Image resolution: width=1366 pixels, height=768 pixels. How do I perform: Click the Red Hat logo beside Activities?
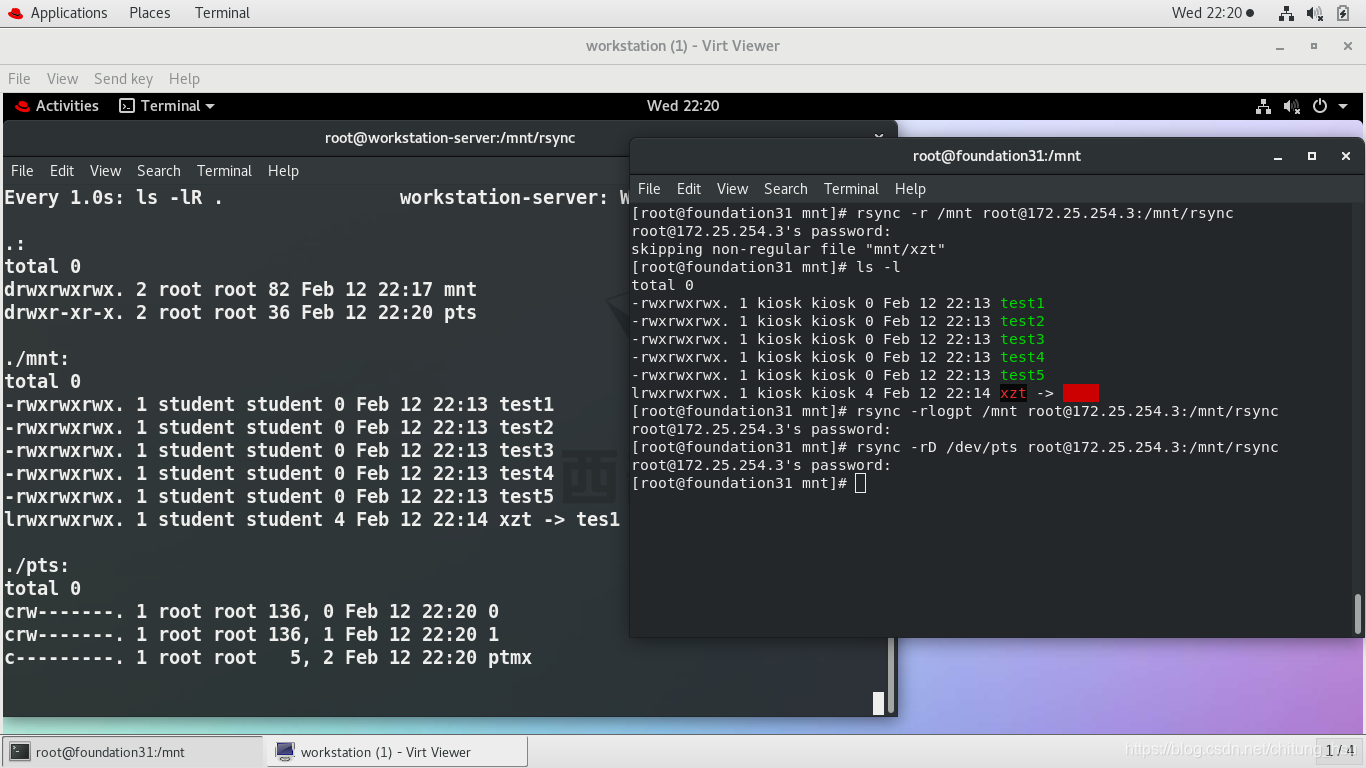coord(23,106)
